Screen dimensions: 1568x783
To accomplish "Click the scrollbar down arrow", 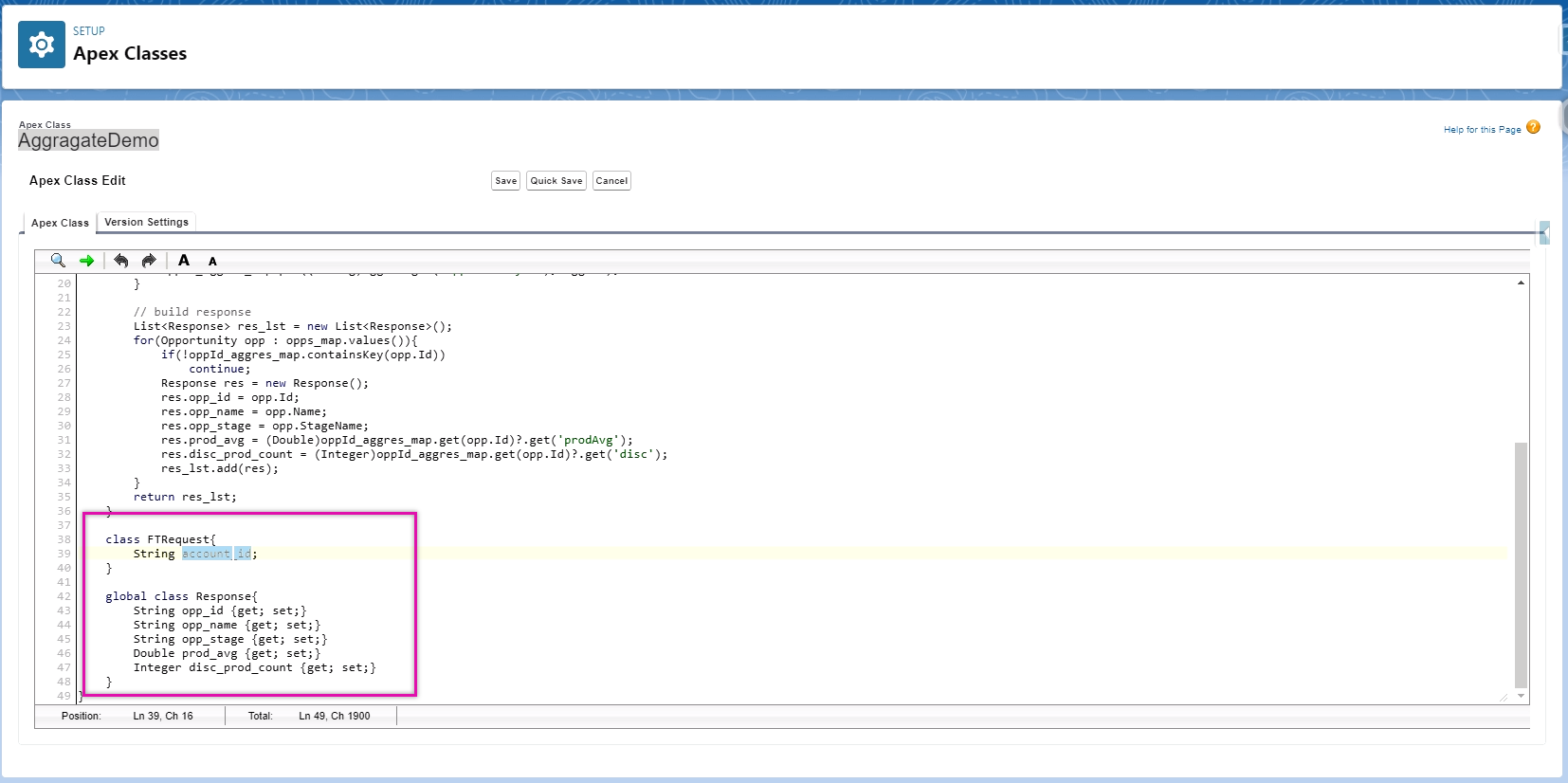I will (x=1521, y=696).
